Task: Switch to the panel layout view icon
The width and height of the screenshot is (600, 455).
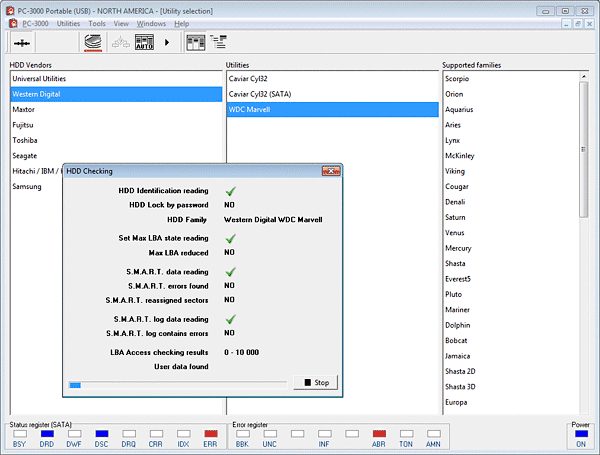Action: coord(195,42)
